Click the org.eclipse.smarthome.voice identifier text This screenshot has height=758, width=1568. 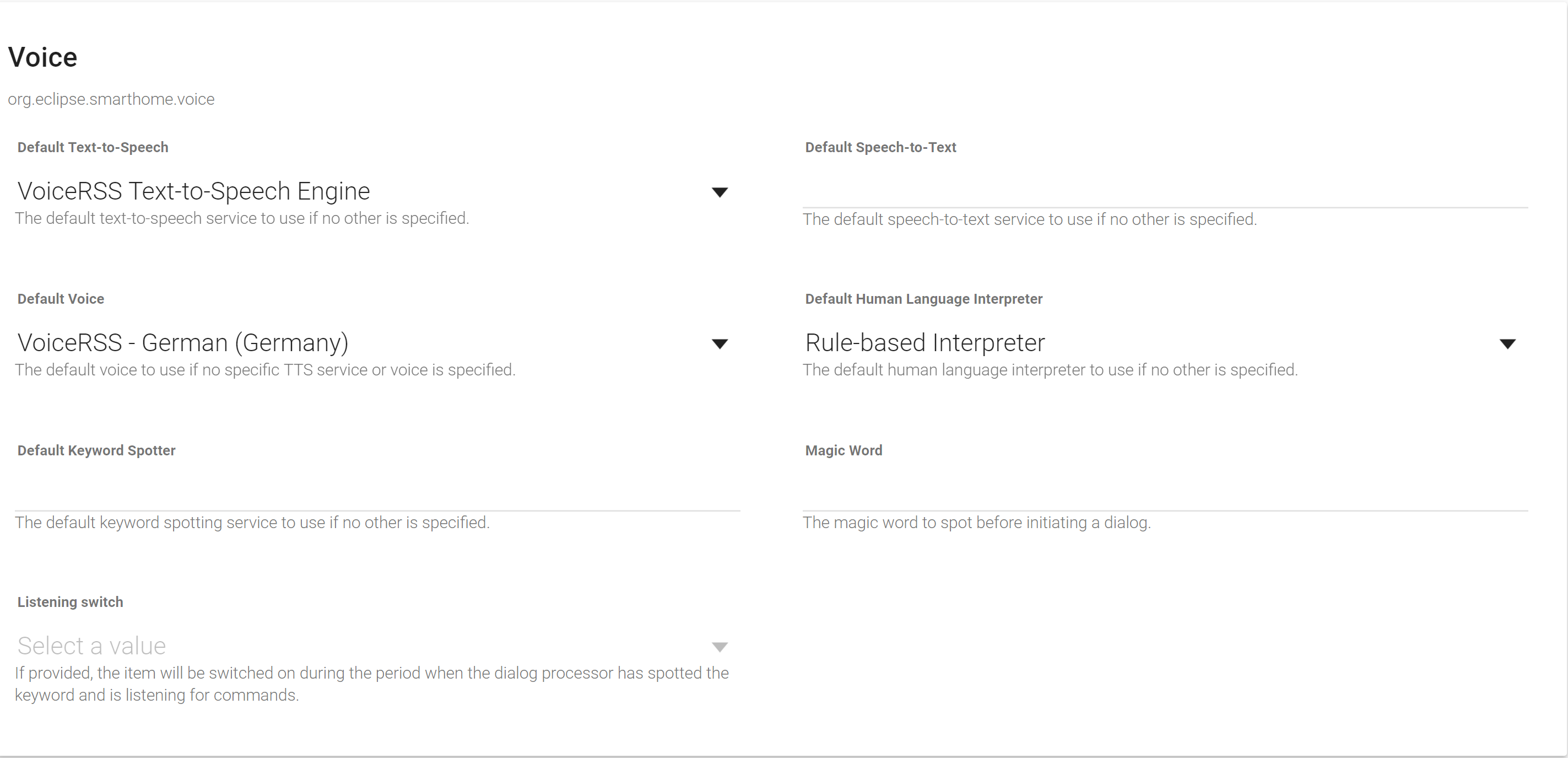click(111, 99)
